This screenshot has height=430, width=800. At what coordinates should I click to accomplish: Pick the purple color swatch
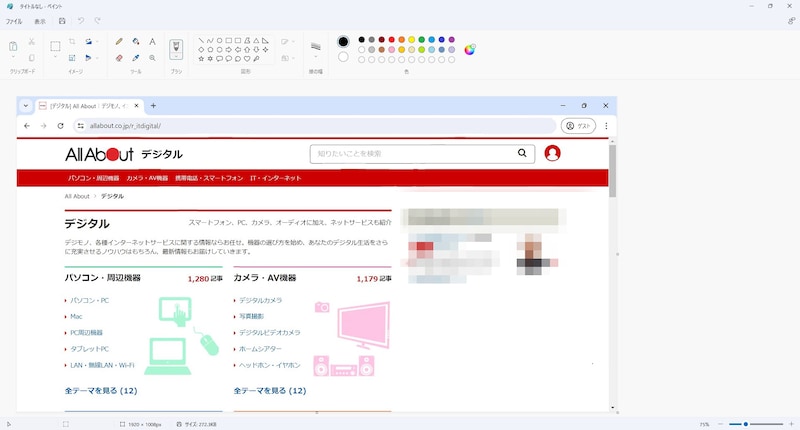coord(452,39)
